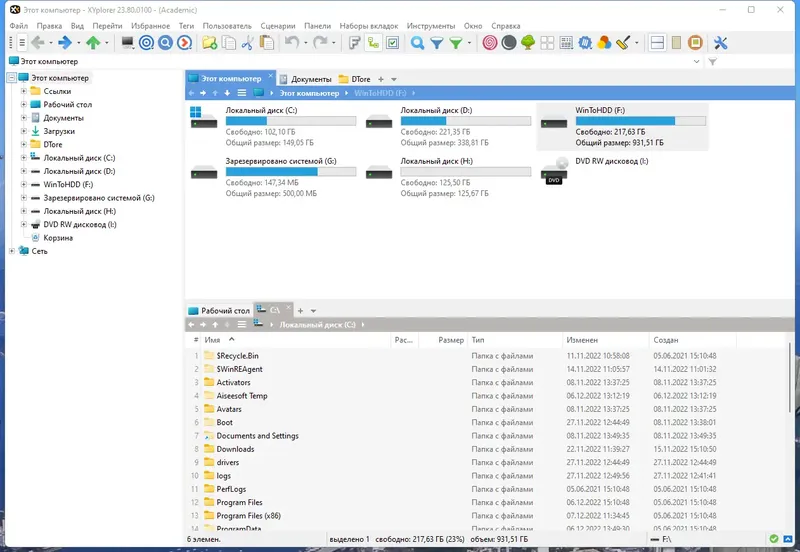800x552 pixels.
Task: Open the Drives computer-monitor toolbar button
Action: pos(128,43)
